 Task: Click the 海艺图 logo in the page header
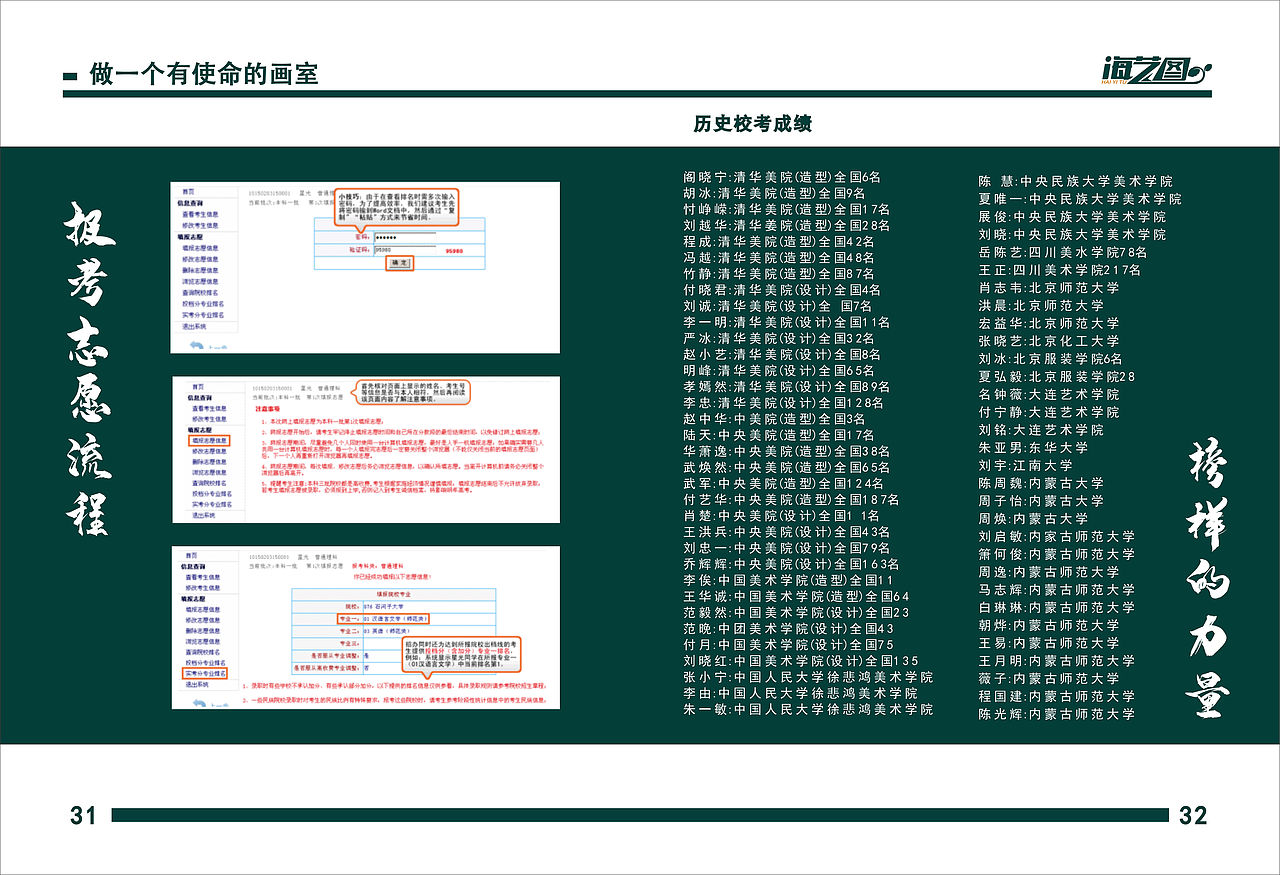click(1156, 72)
